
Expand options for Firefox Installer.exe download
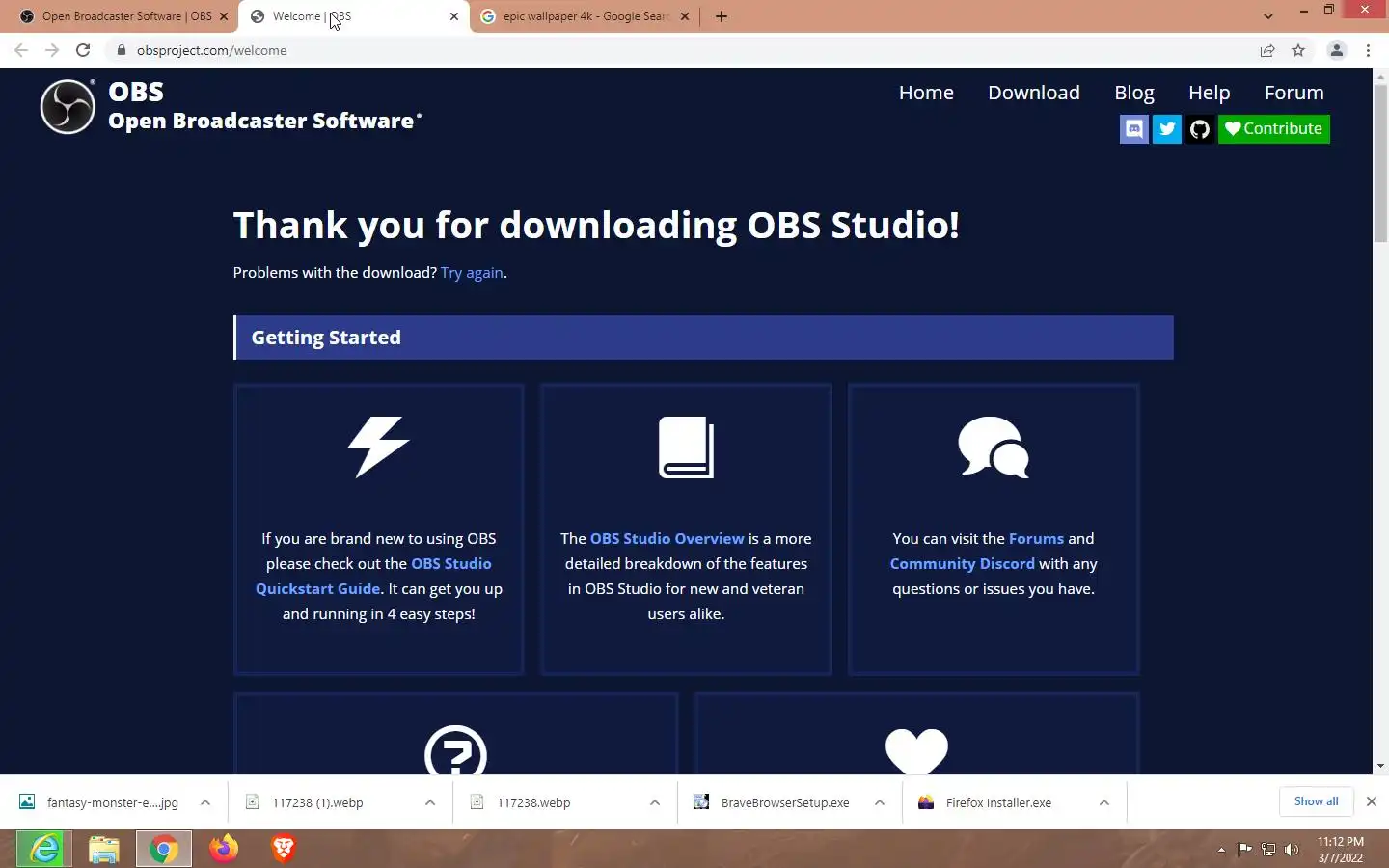click(1104, 802)
